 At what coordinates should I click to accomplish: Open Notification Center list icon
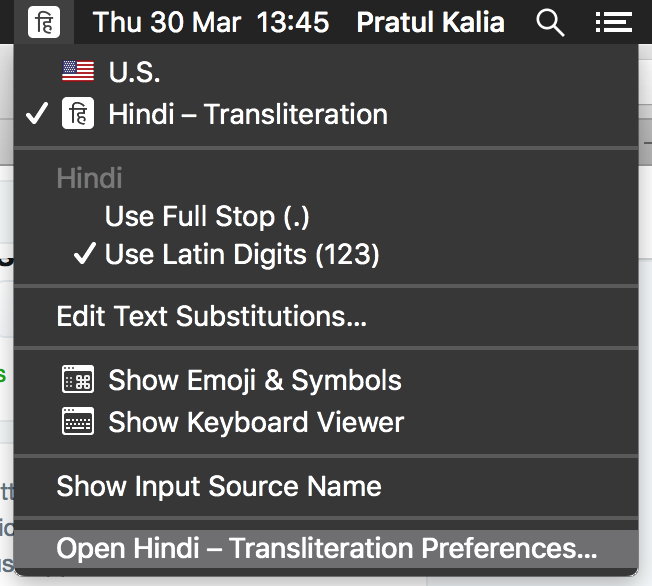611,21
